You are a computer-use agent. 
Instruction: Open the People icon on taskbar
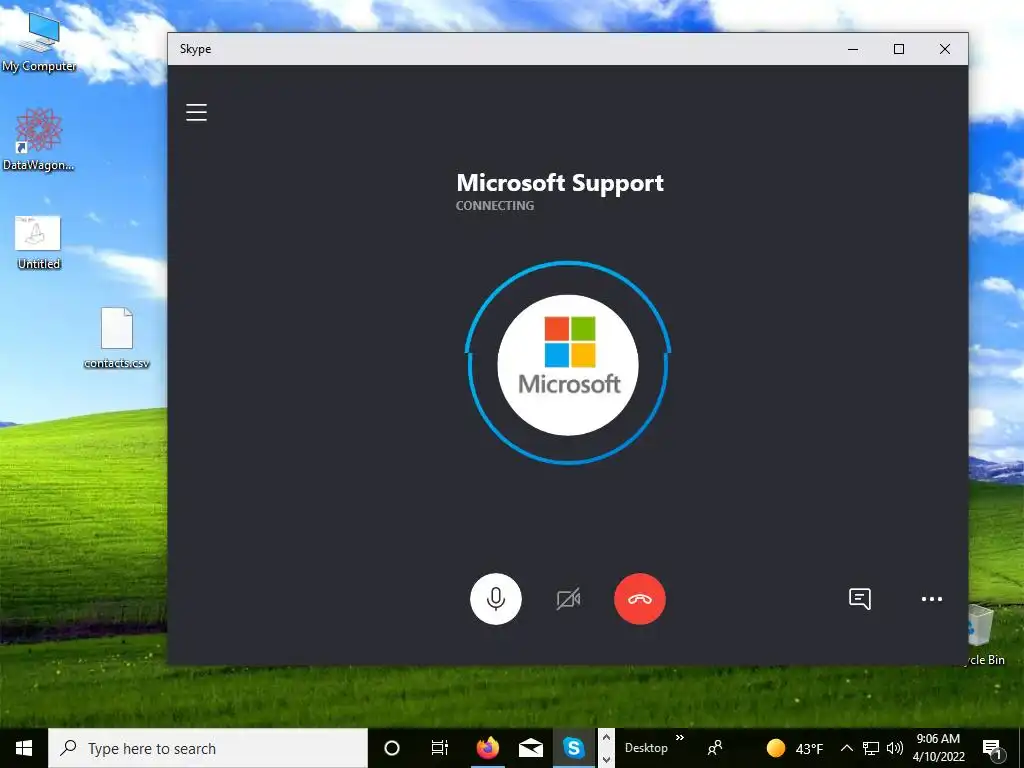(715, 748)
